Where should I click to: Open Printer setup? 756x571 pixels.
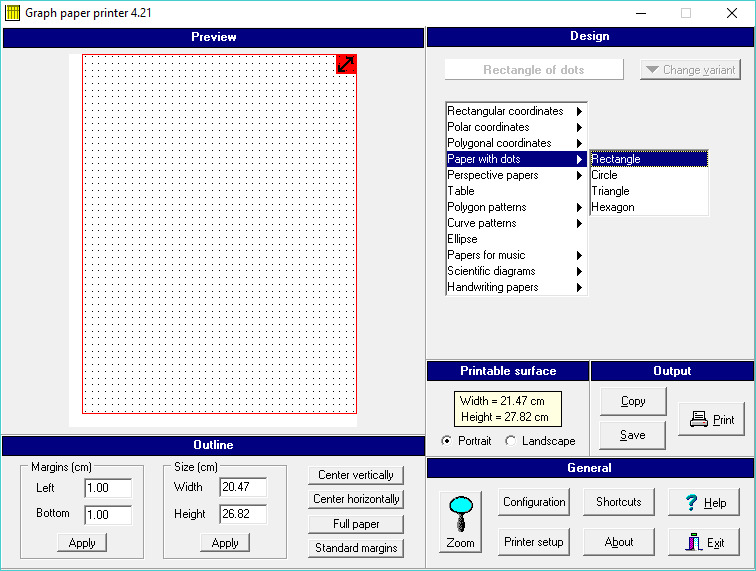tap(534, 542)
